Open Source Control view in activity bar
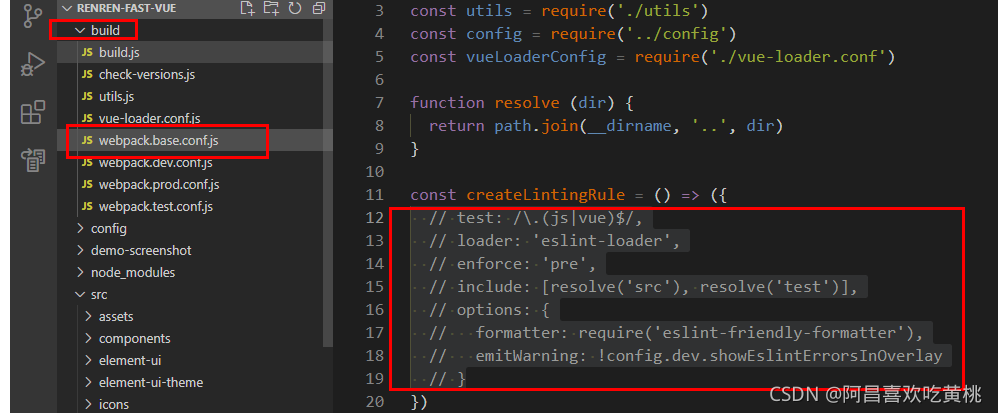 click(33, 17)
